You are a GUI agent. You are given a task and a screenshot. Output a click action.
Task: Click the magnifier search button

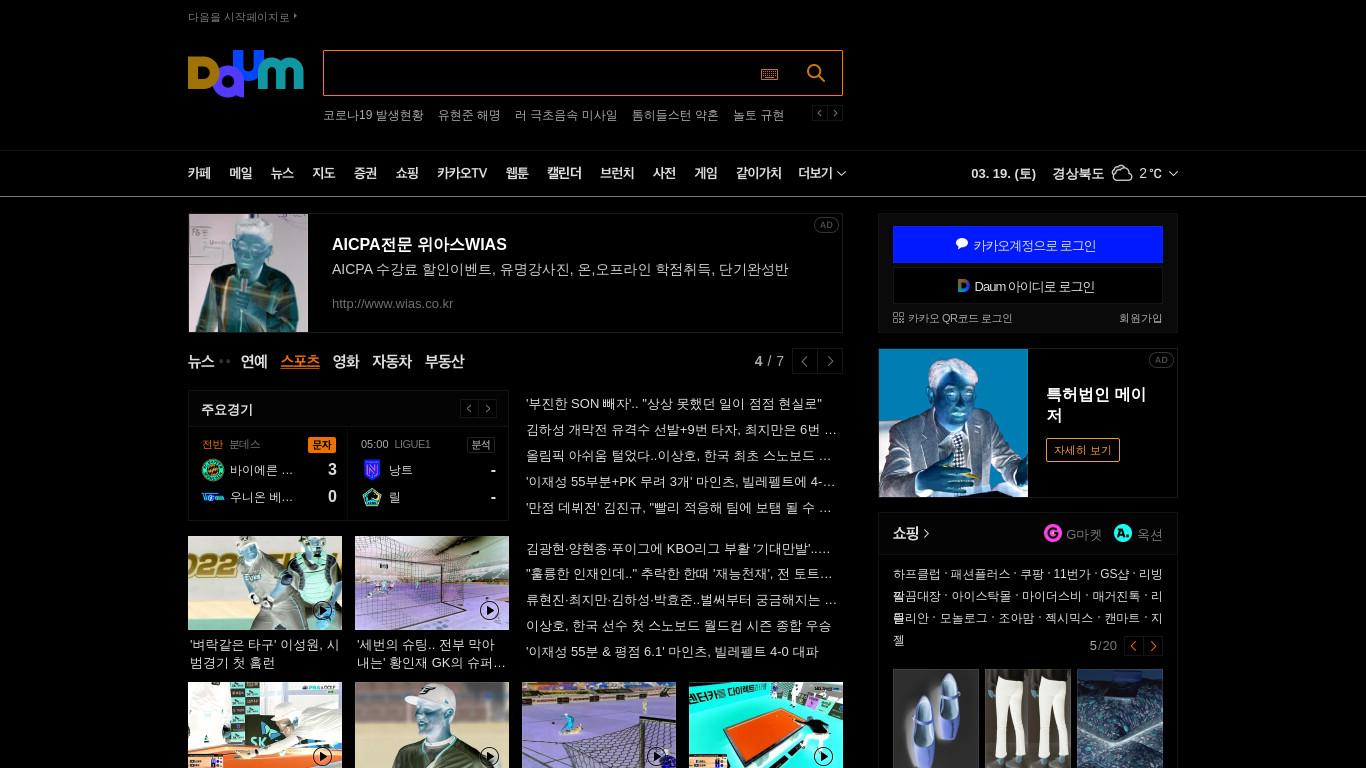click(x=816, y=73)
